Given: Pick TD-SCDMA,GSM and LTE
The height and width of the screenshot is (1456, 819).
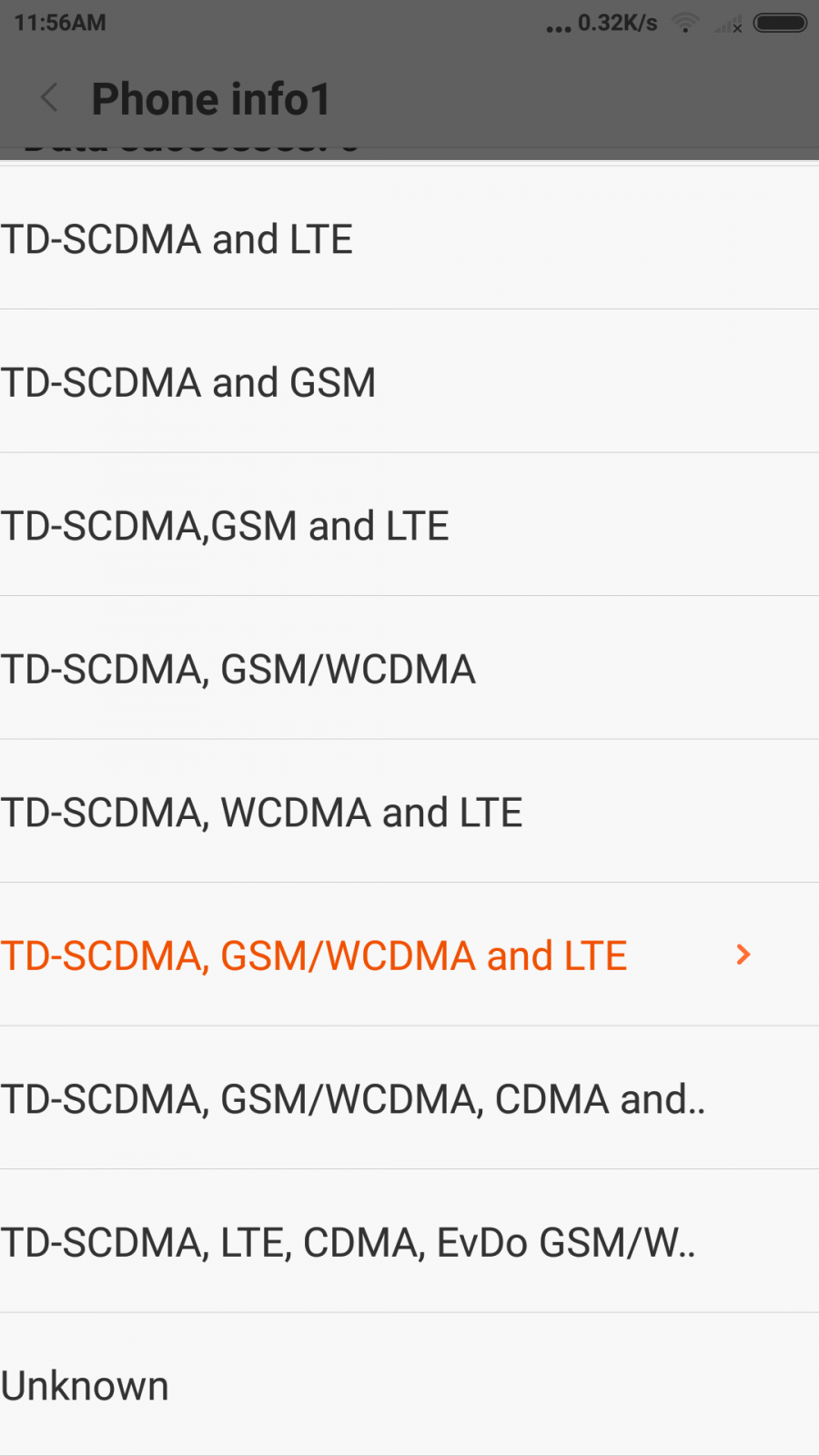Looking at the screenshot, I should point(225,526).
